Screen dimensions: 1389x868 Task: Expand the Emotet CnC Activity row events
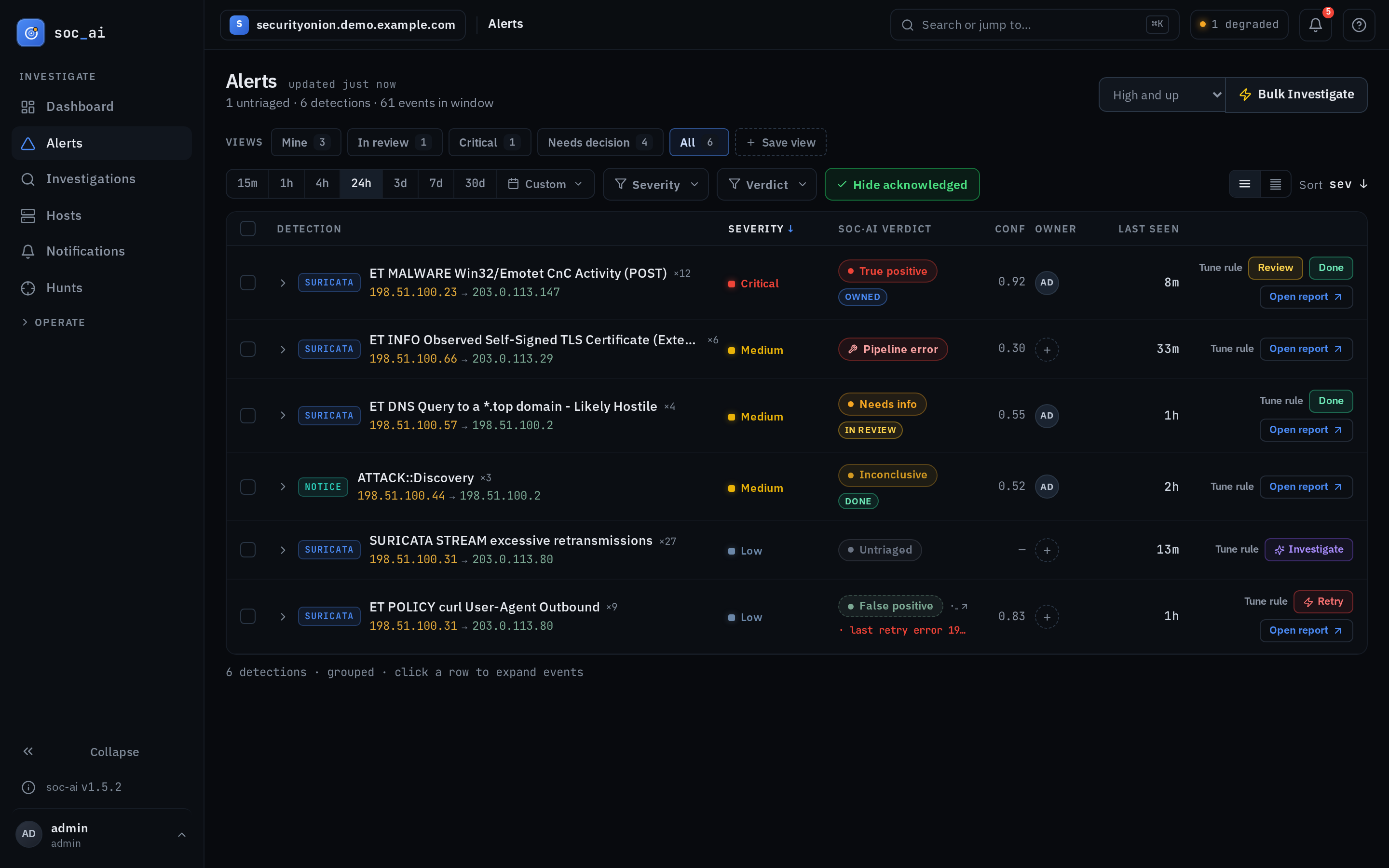283,283
